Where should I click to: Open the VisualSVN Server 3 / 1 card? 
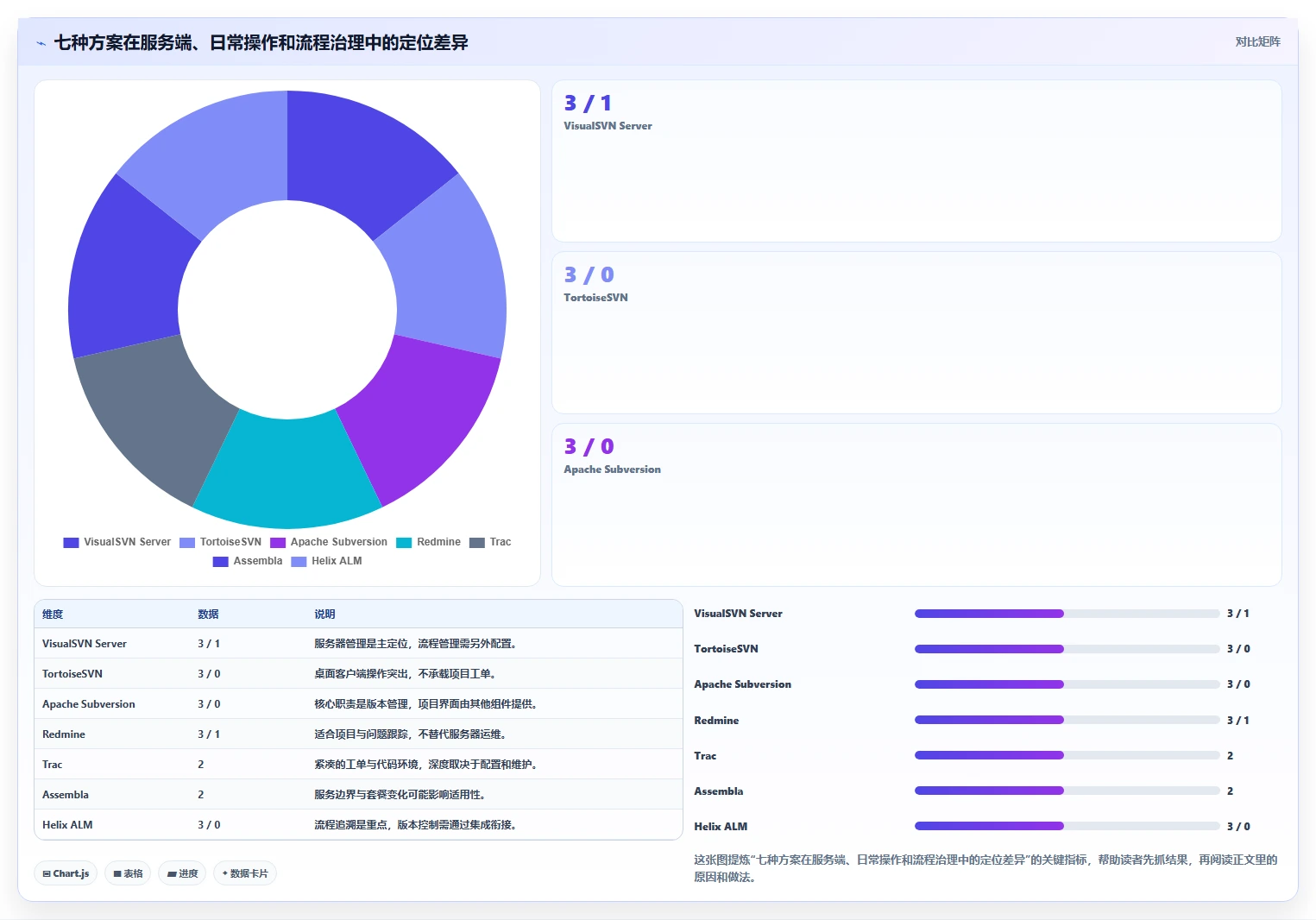point(916,161)
